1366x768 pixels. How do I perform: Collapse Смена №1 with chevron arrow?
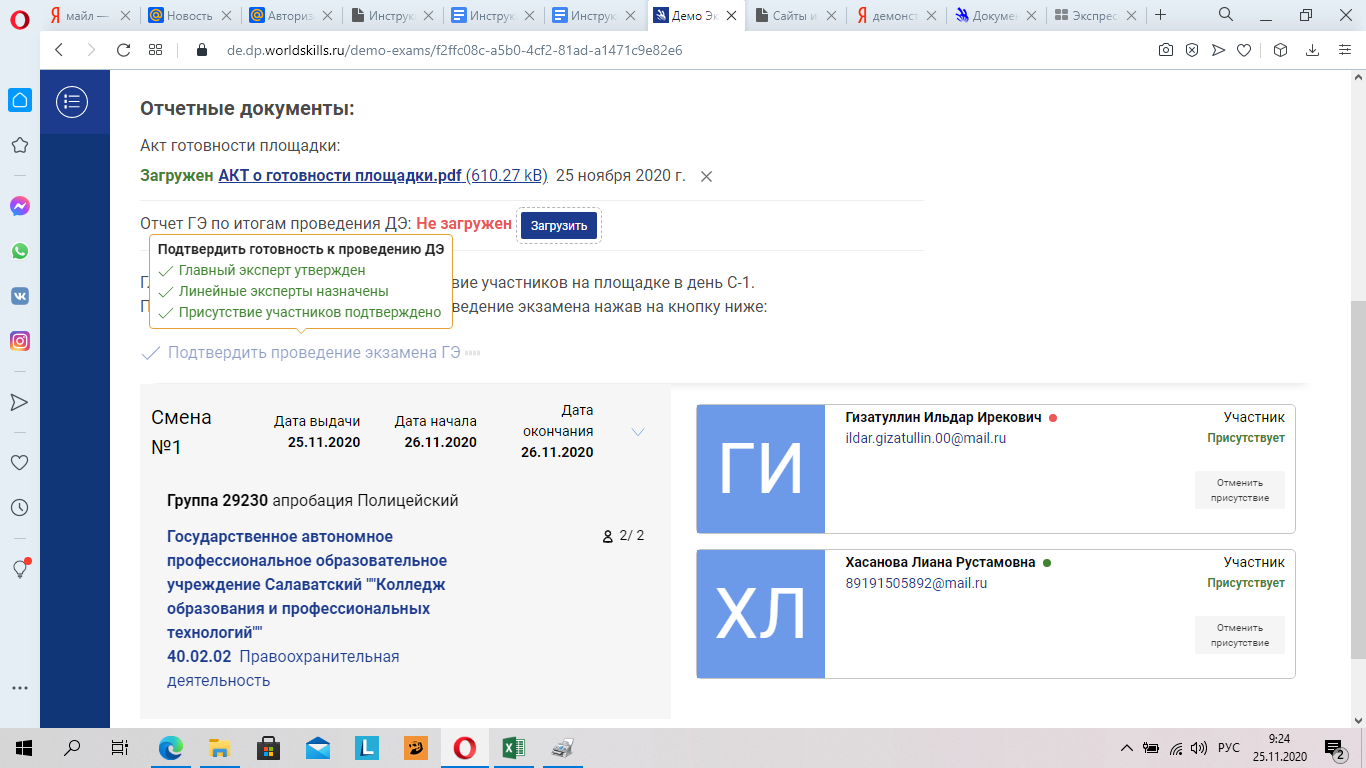[x=638, y=432]
